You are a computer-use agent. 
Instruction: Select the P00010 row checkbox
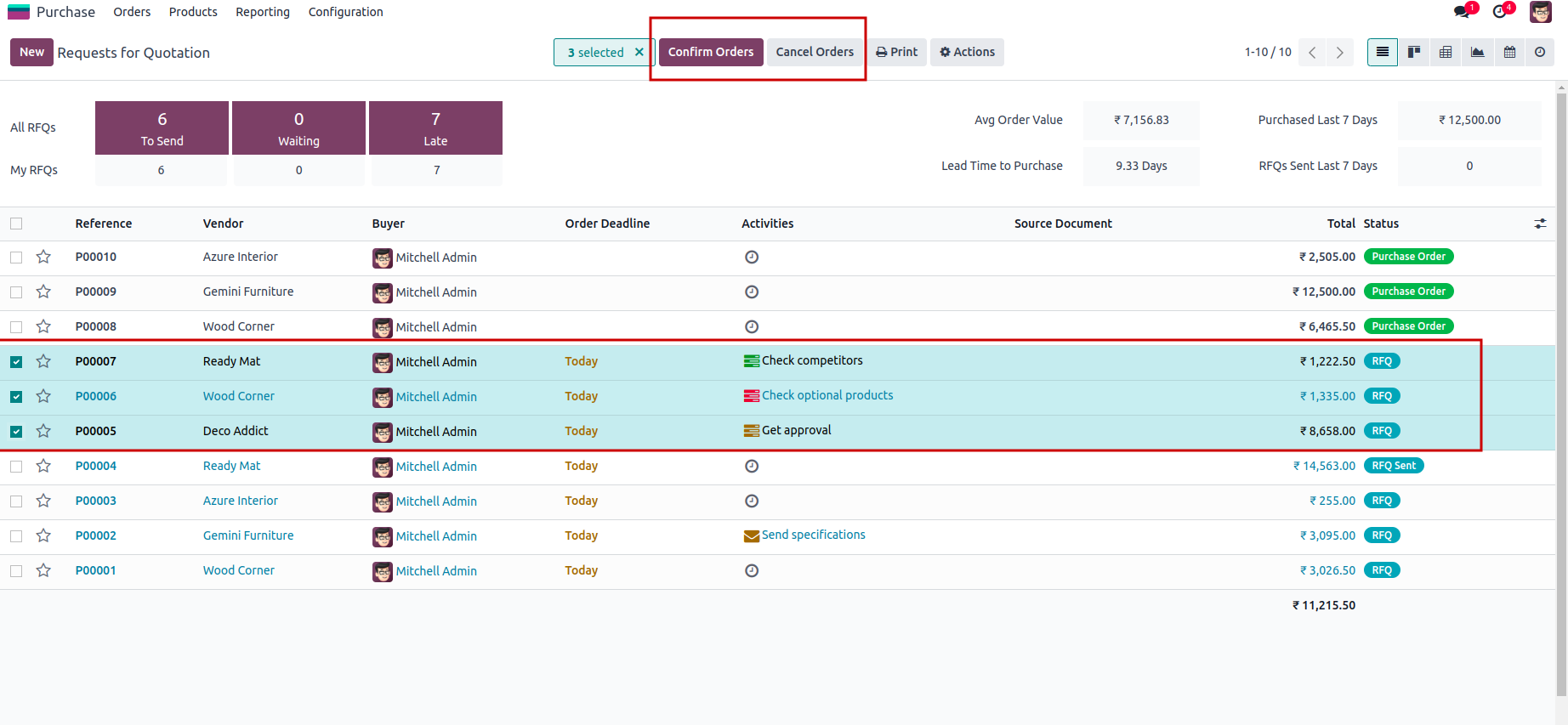16,257
